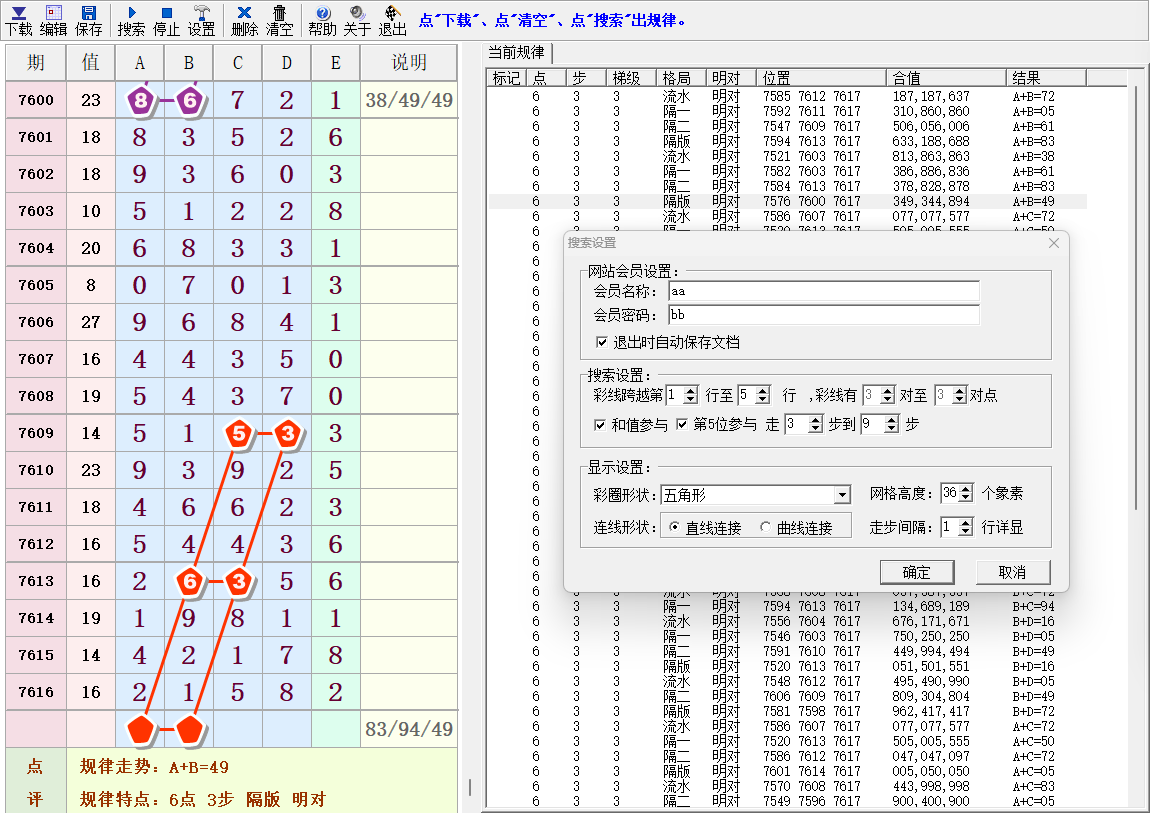Adjust the stepper before 对点
Viewport: 1150px width, 813px height.
(959, 395)
